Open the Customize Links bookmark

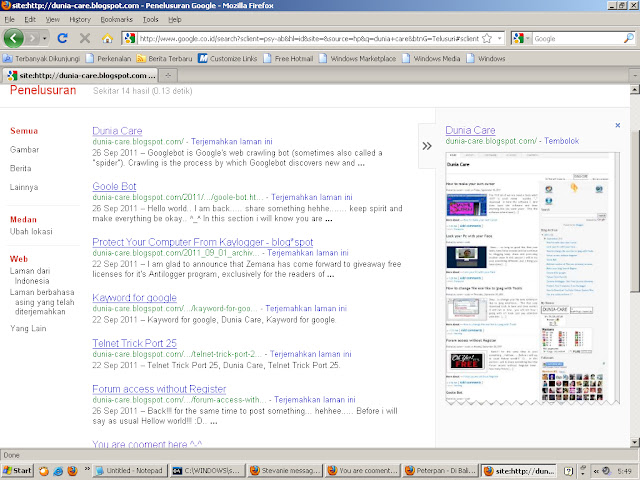[228, 58]
